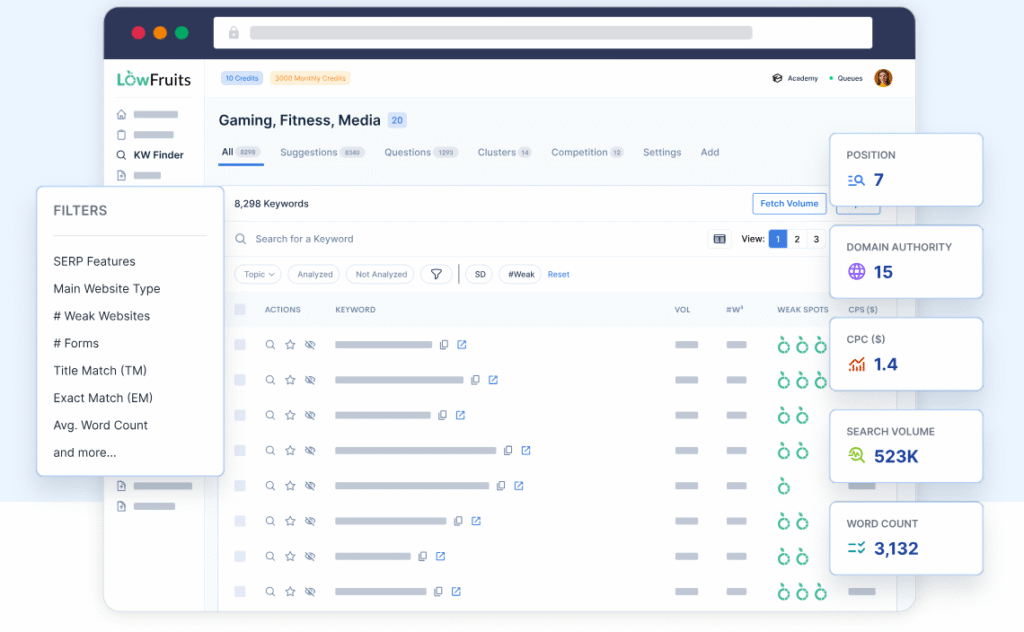
Task: Expand the filters list via 'and more...'
Action: 84,452
